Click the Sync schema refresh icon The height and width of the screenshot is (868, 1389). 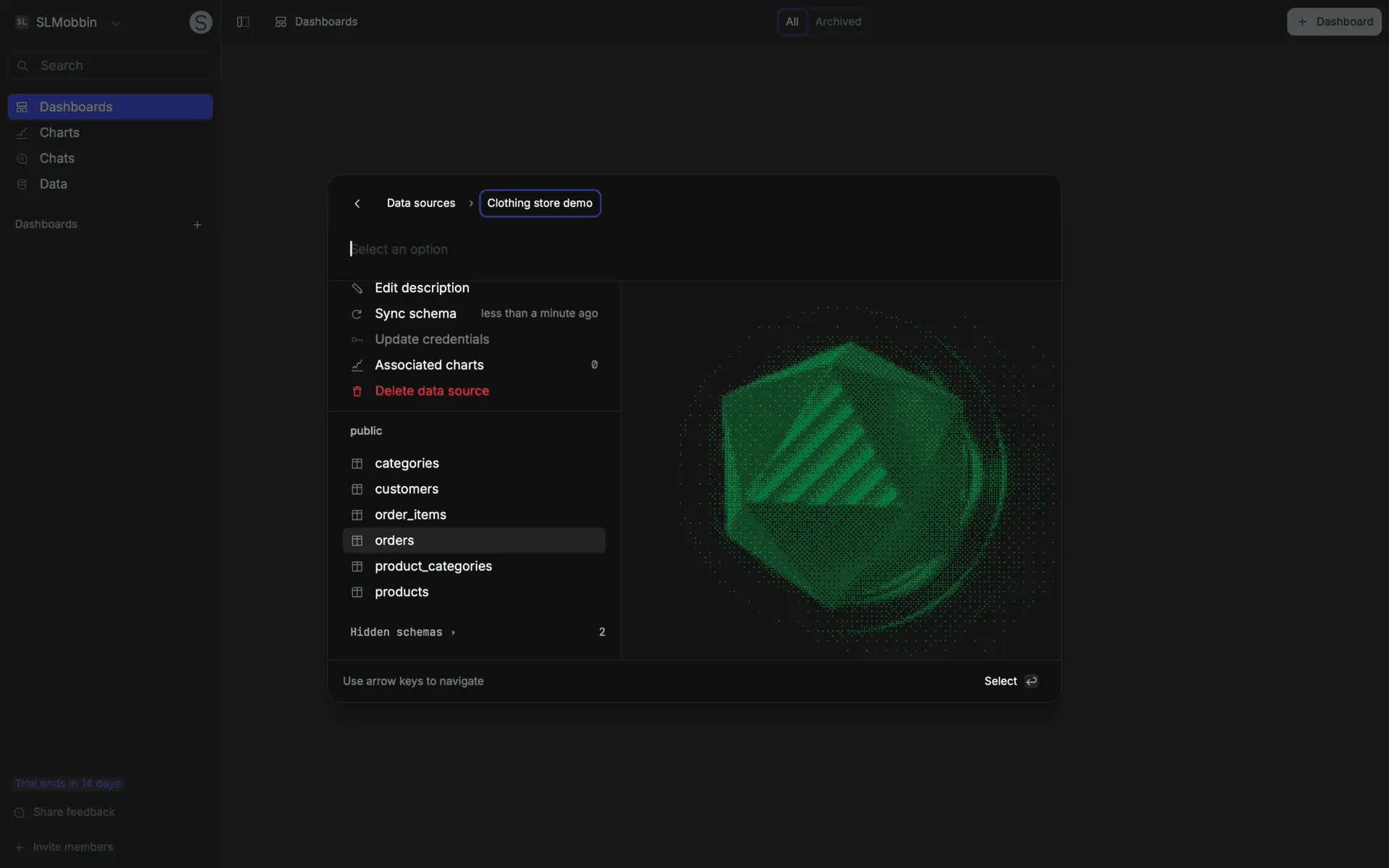[357, 314]
